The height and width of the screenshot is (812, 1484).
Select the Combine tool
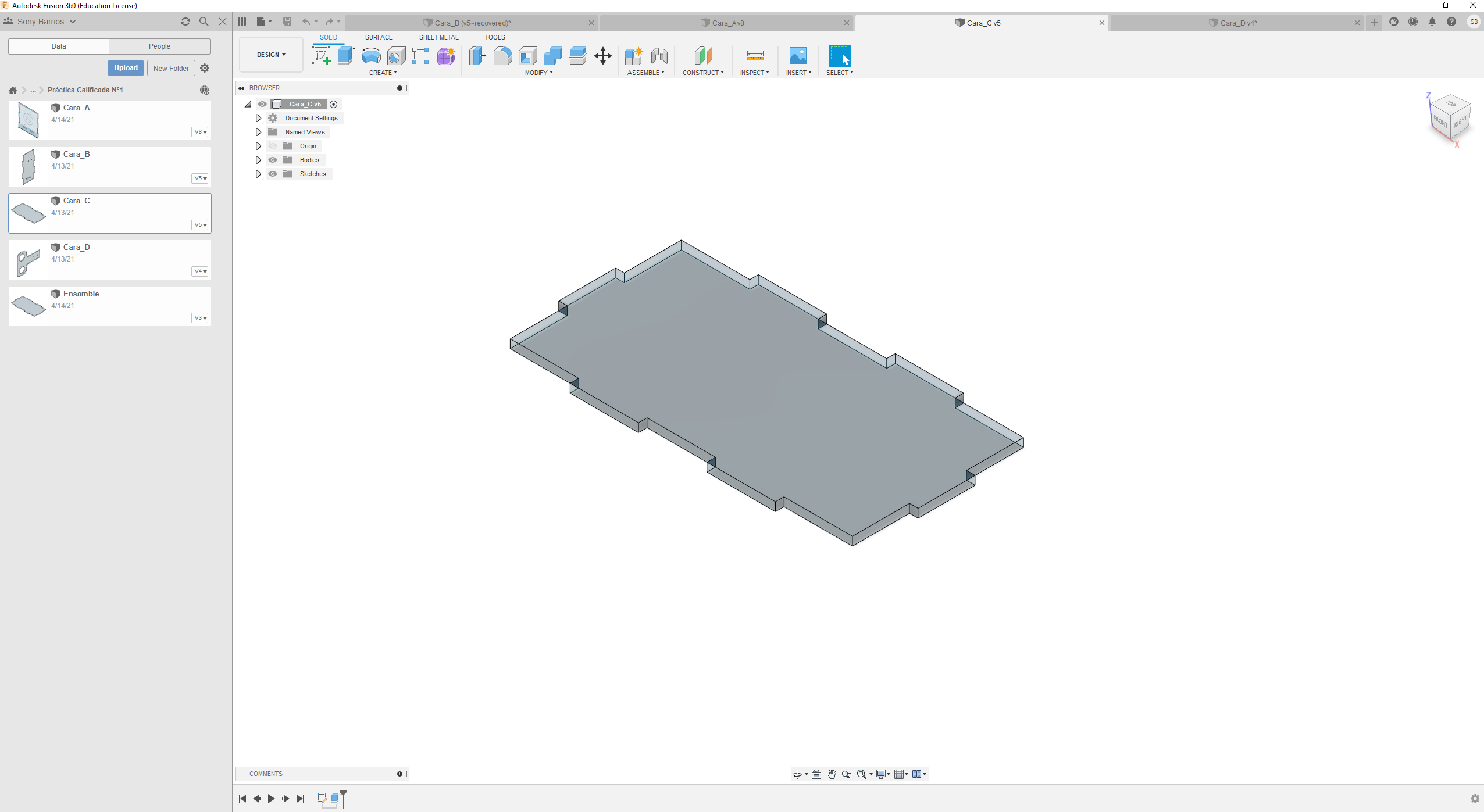click(x=552, y=56)
